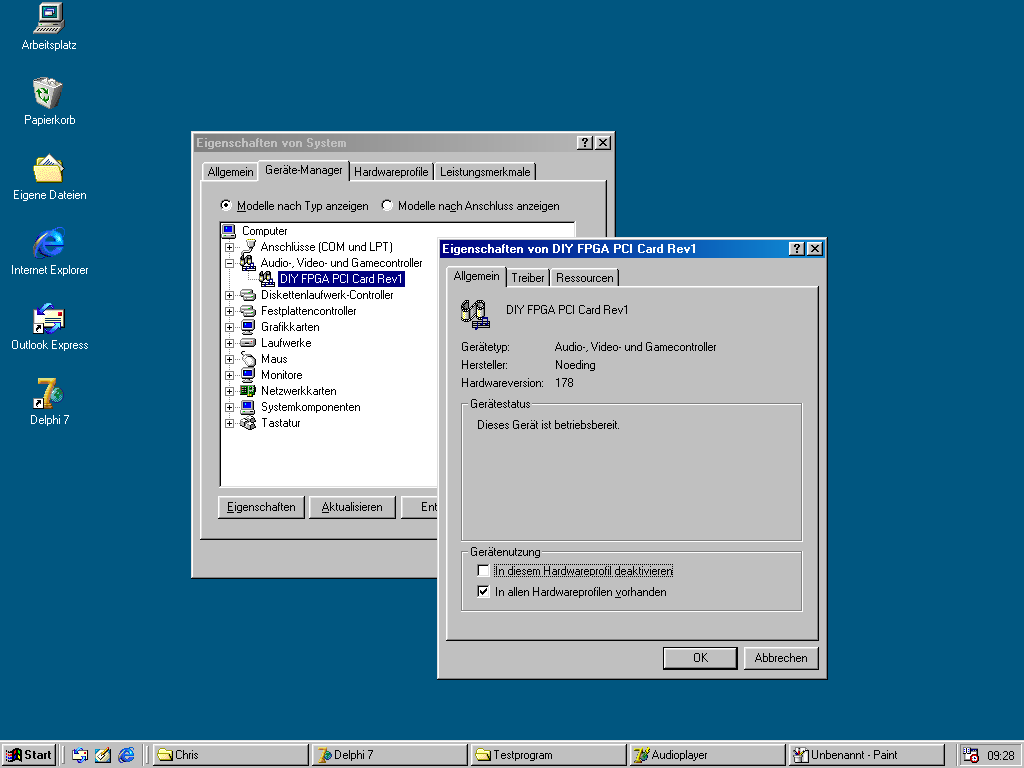Switch to the Treiber tab
Viewport: 1024px width, 768px height.
(528, 278)
